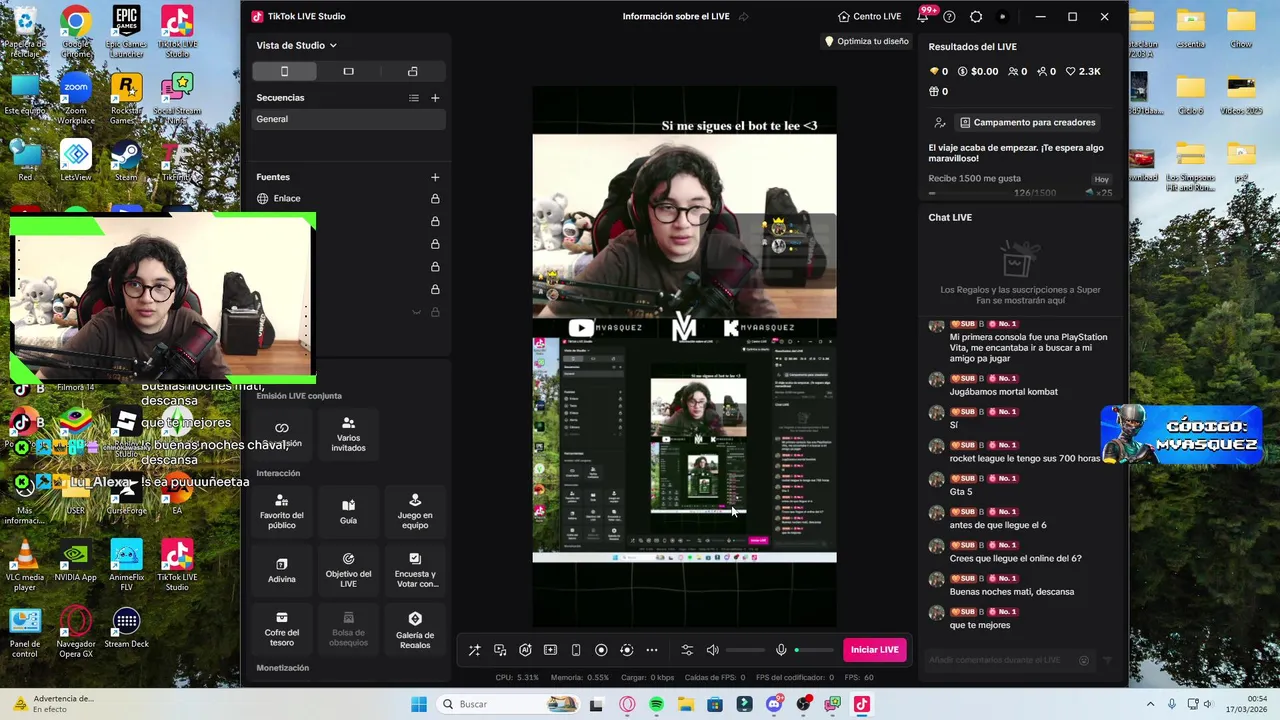Open the Adivina interaction tool
The width and height of the screenshot is (1280, 720).
[x=282, y=570]
